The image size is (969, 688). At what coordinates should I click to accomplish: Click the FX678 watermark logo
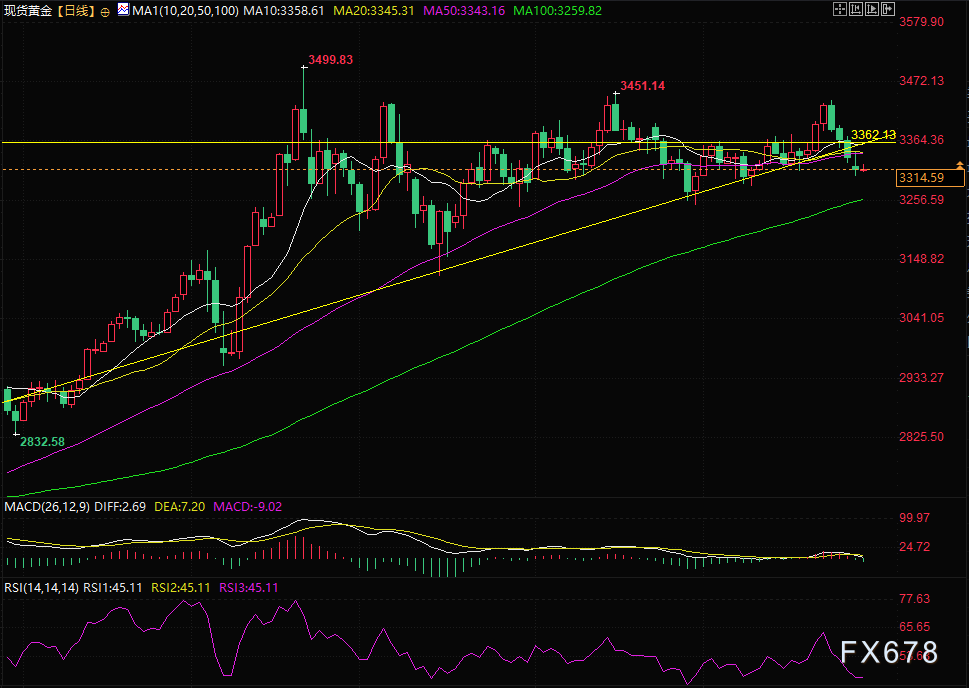pyautogui.click(x=887, y=653)
